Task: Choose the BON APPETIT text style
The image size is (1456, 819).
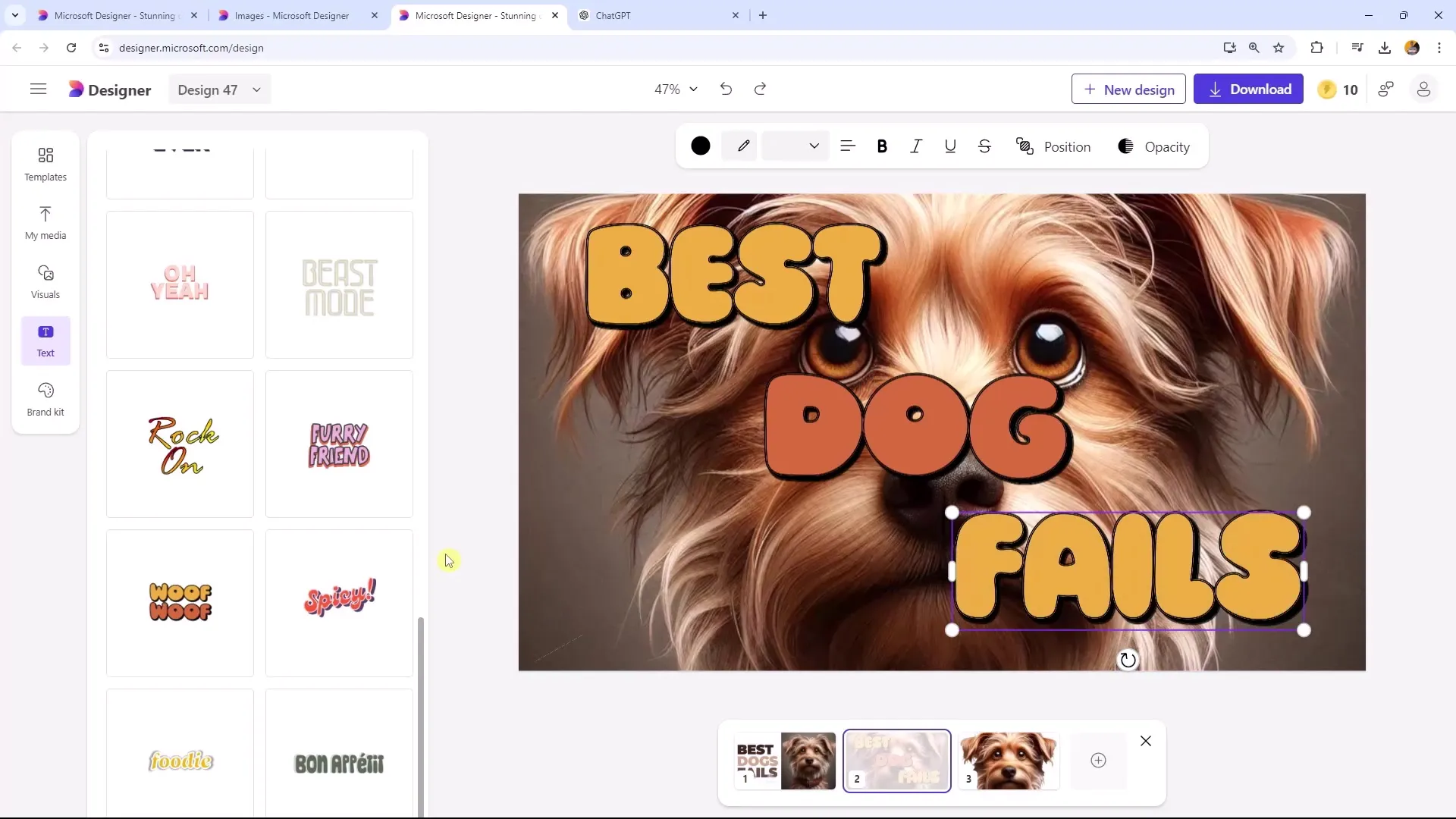Action: [339, 754]
